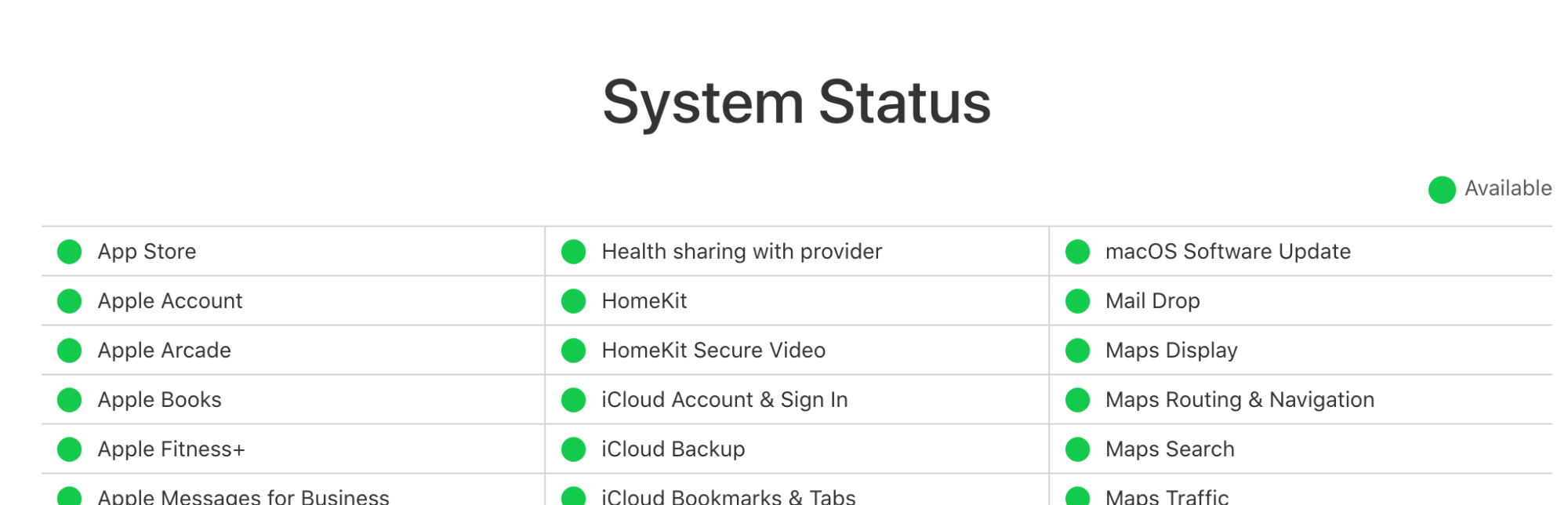
Task: Open Apple Messages for Business entry
Action: tap(243, 497)
